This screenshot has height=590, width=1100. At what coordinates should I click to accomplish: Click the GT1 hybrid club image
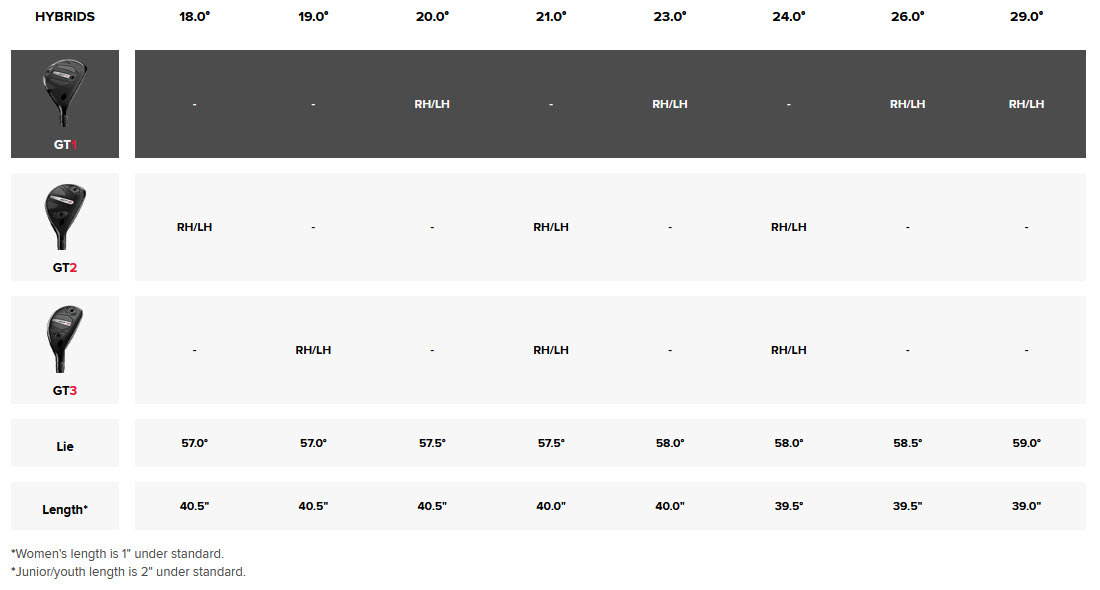point(64,93)
